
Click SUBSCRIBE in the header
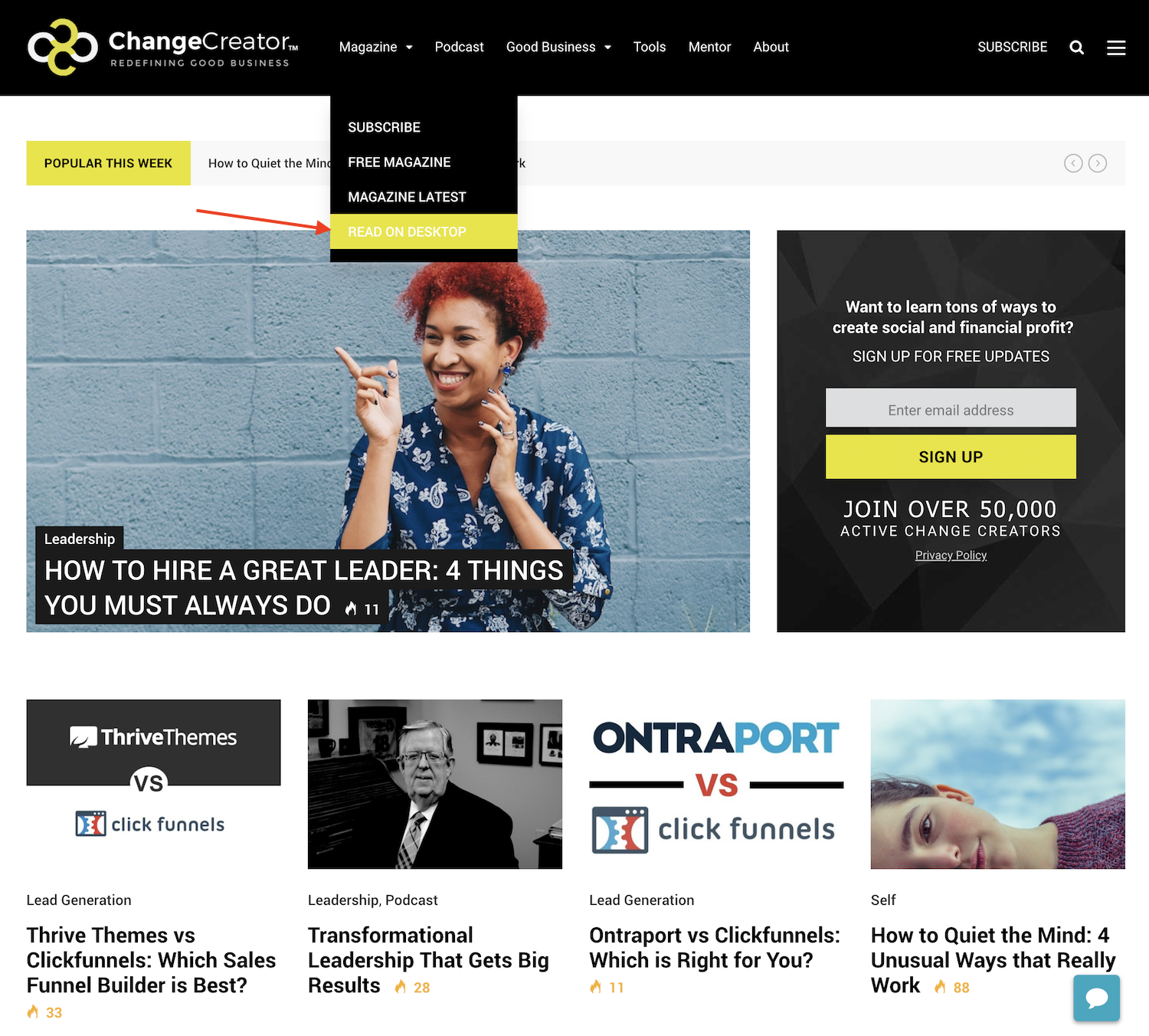pyautogui.click(x=1013, y=47)
